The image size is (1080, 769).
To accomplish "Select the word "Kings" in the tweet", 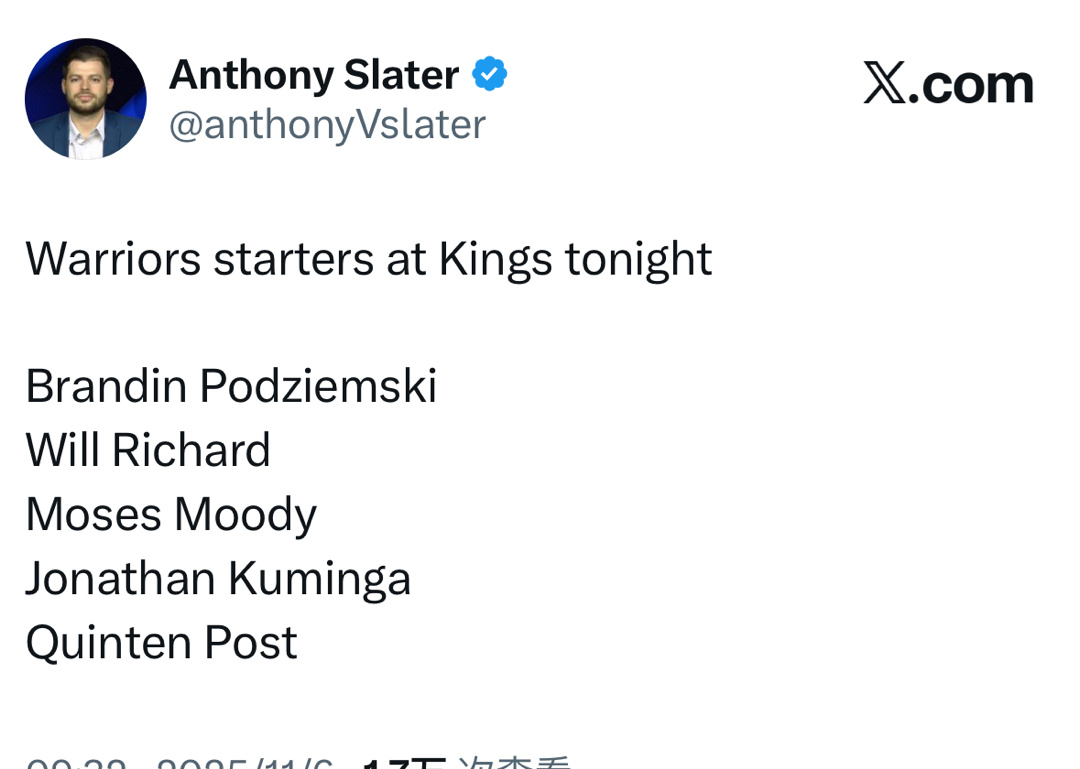I will pyautogui.click(x=495, y=259).
